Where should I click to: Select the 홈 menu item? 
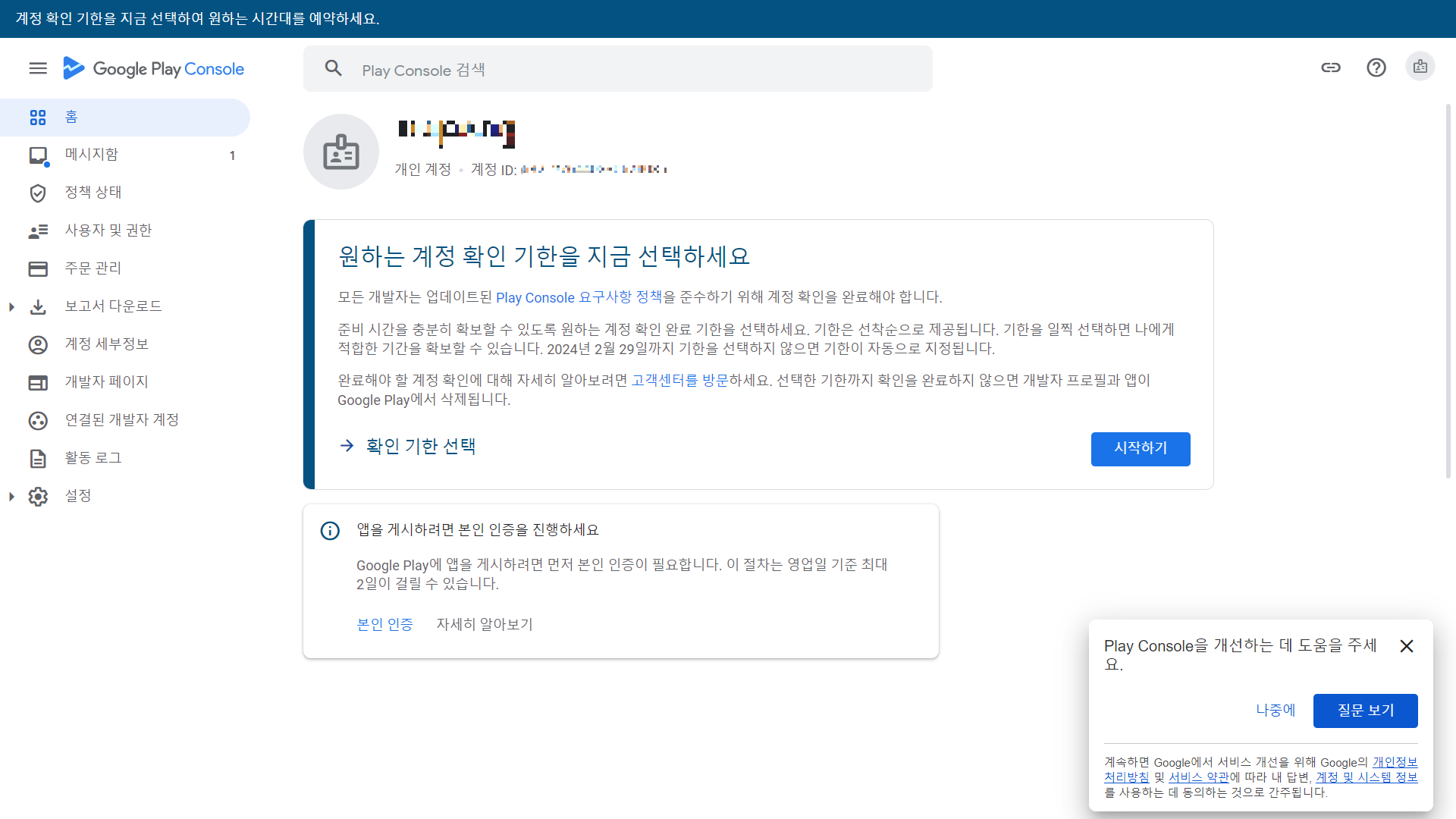(125, 117)
